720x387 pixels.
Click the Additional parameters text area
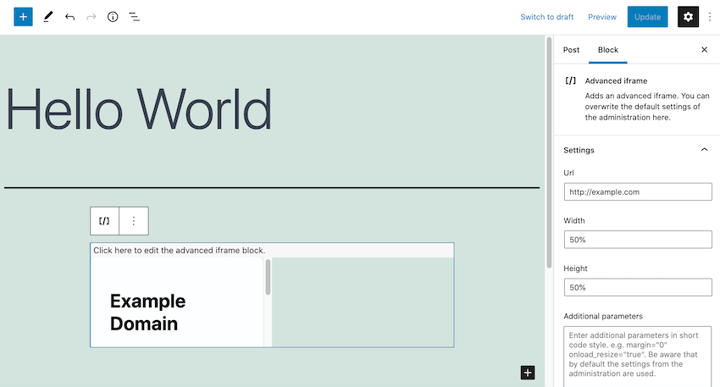coord(638,357)
